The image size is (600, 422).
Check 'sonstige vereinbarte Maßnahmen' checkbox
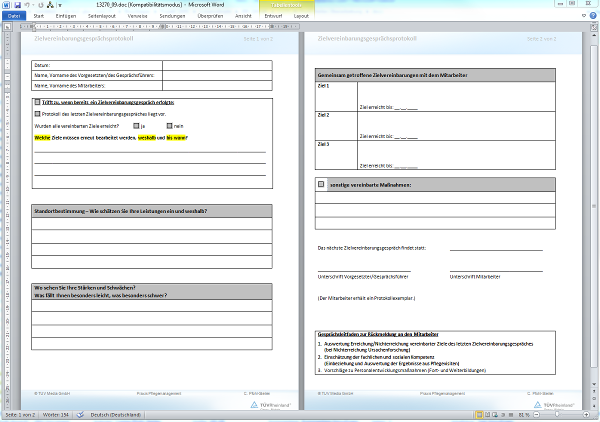pyautogui.click(x=321, y=185)
